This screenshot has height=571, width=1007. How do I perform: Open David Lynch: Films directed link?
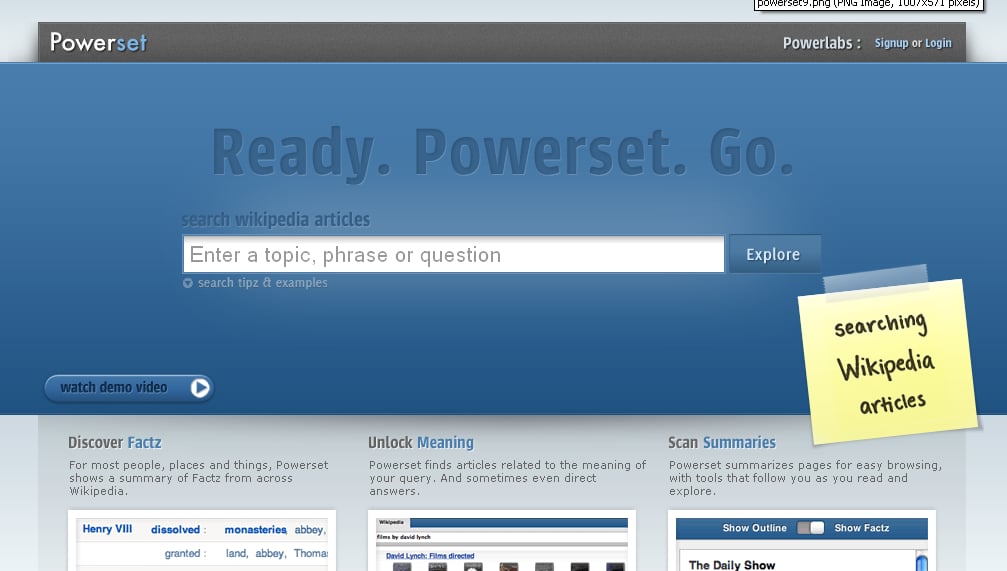tap(430, 556)
